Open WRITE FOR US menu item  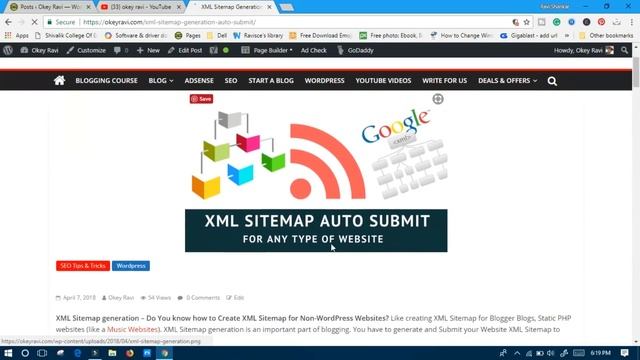(x=444, y=81)
